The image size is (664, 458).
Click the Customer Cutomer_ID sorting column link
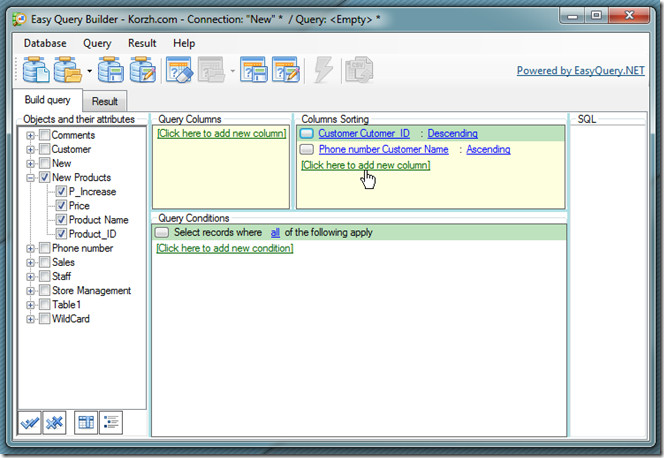pyautogui.click(x=364, y=133)
